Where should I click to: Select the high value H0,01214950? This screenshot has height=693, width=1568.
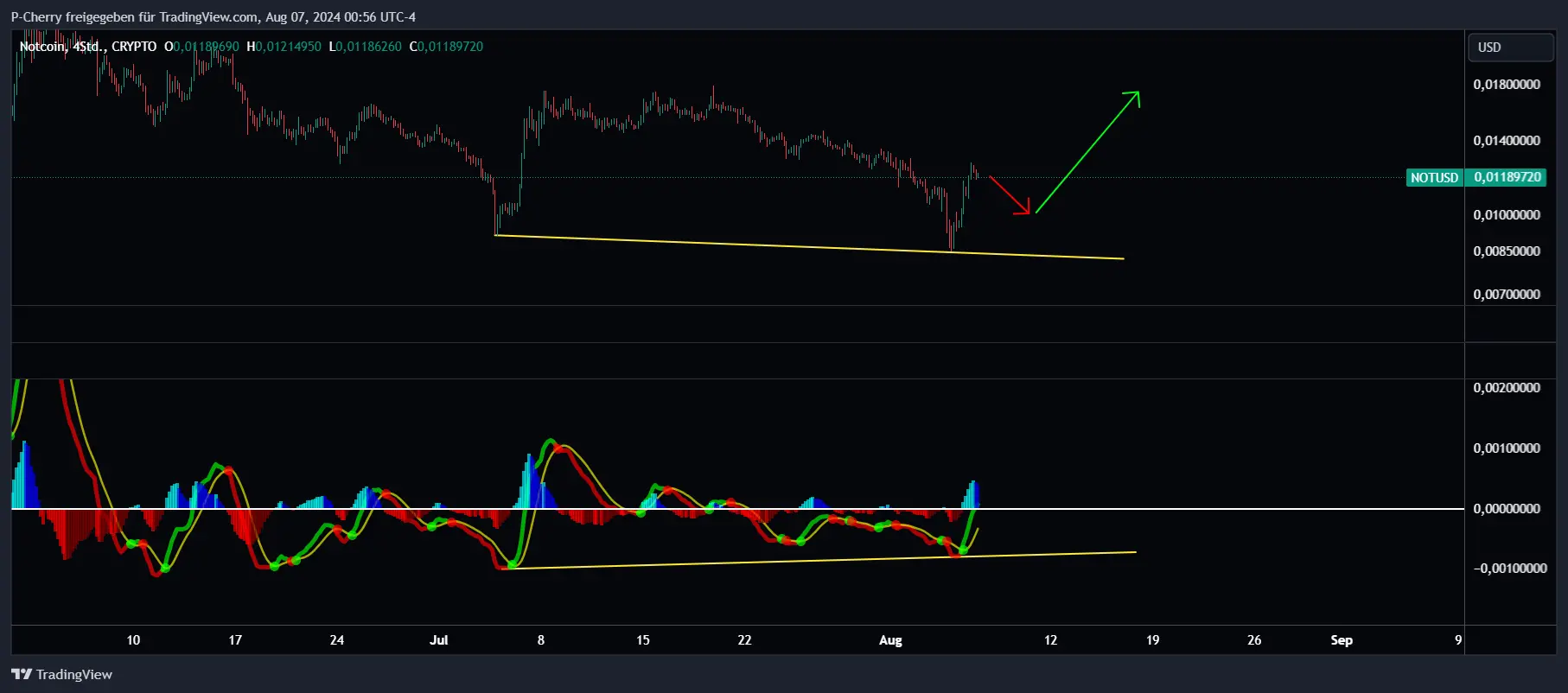click(284, 47)
